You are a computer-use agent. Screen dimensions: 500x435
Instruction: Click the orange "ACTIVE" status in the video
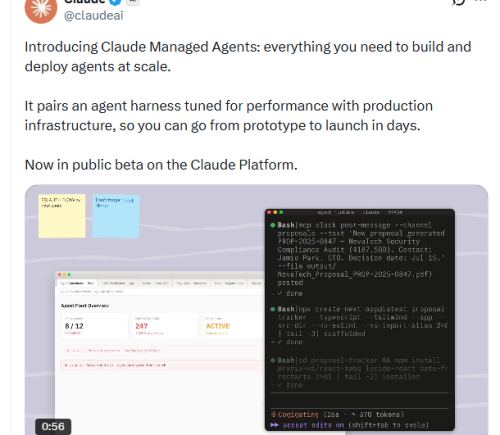coord(217,326)
